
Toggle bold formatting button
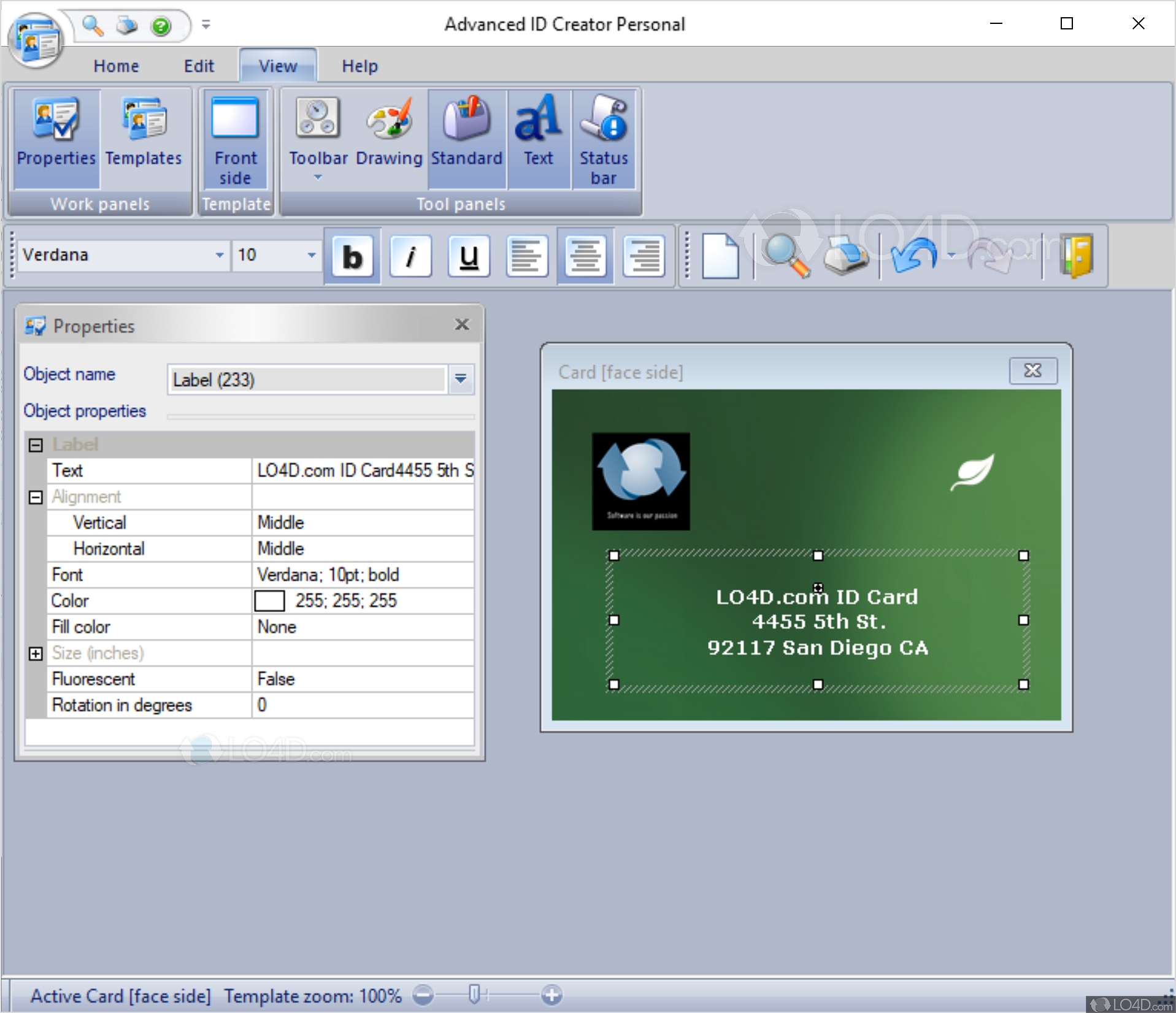click(x=352, y=256)
